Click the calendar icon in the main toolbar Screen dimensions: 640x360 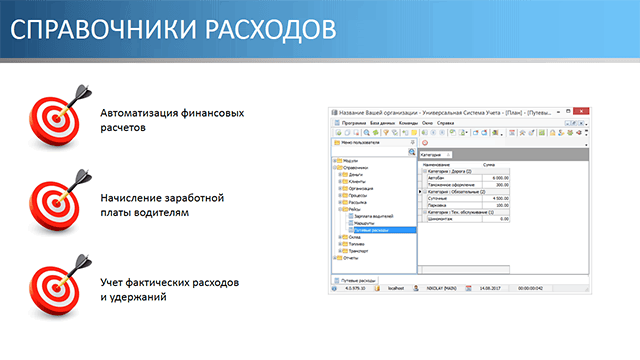(x=511, y=133)
